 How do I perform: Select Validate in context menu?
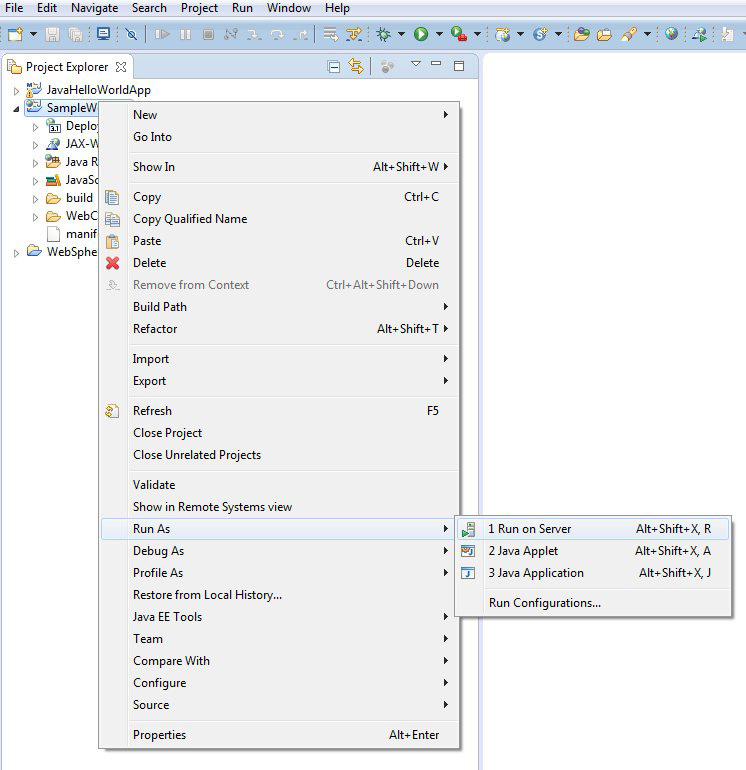(280, 485)
